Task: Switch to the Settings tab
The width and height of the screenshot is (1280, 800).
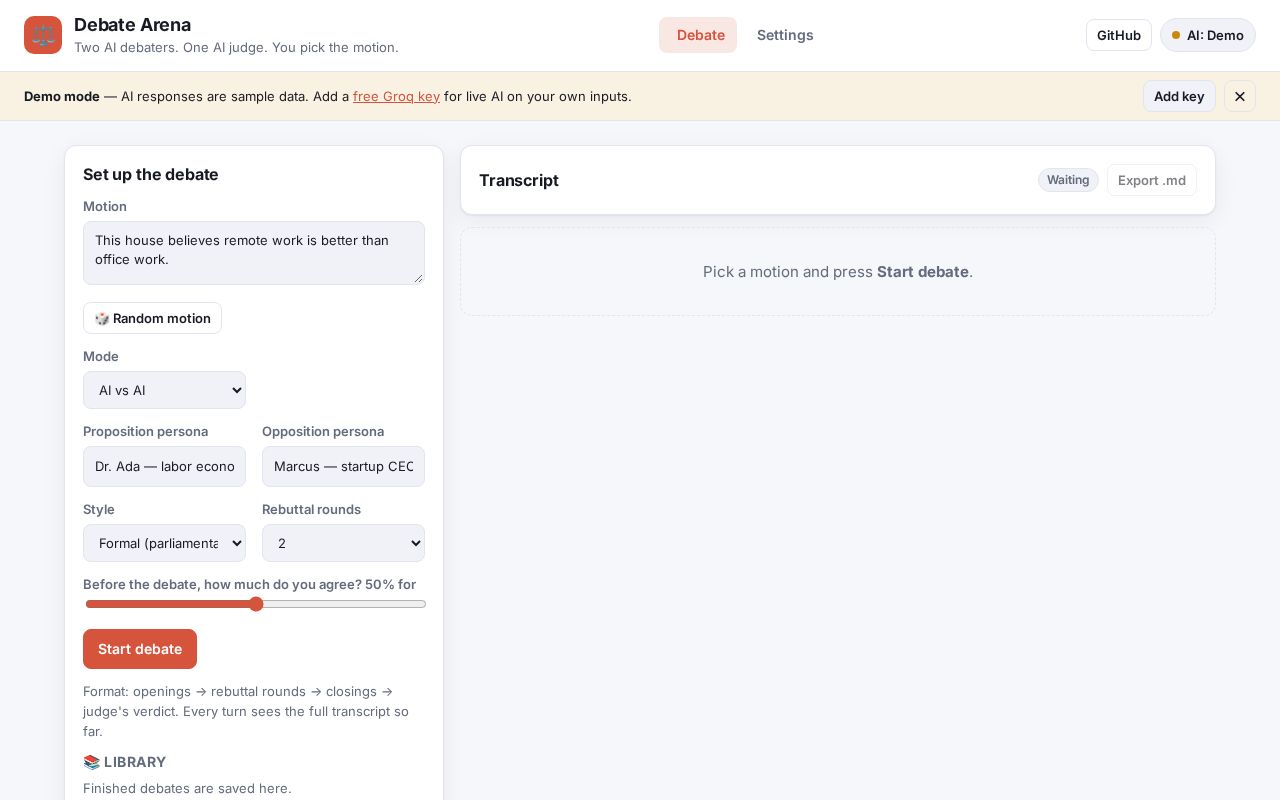Action: click(785, 35)
